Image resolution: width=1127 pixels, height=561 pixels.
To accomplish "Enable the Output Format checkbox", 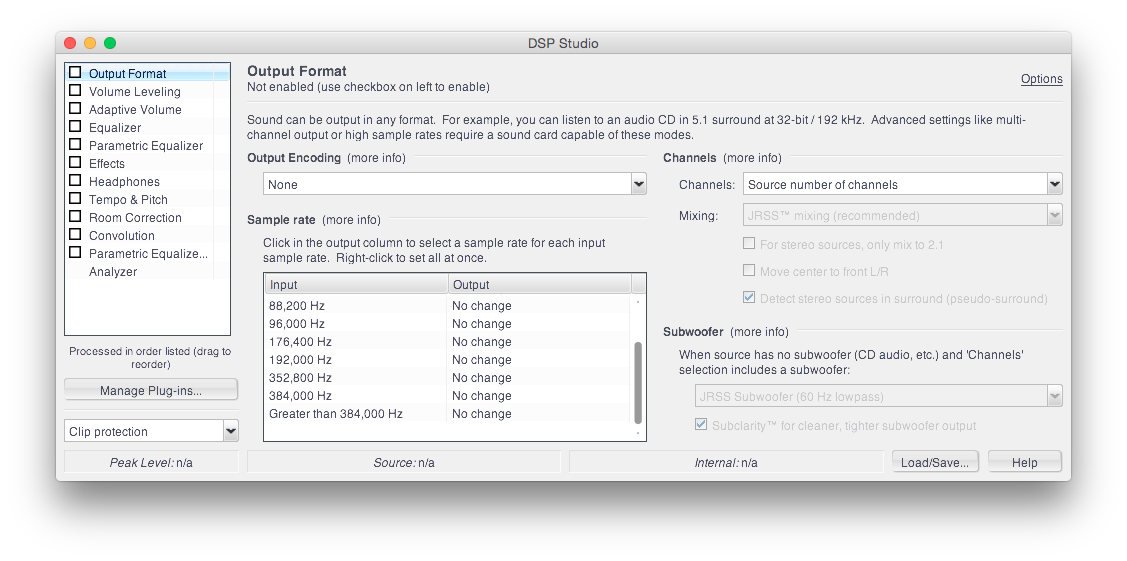I will coord(75,73).
